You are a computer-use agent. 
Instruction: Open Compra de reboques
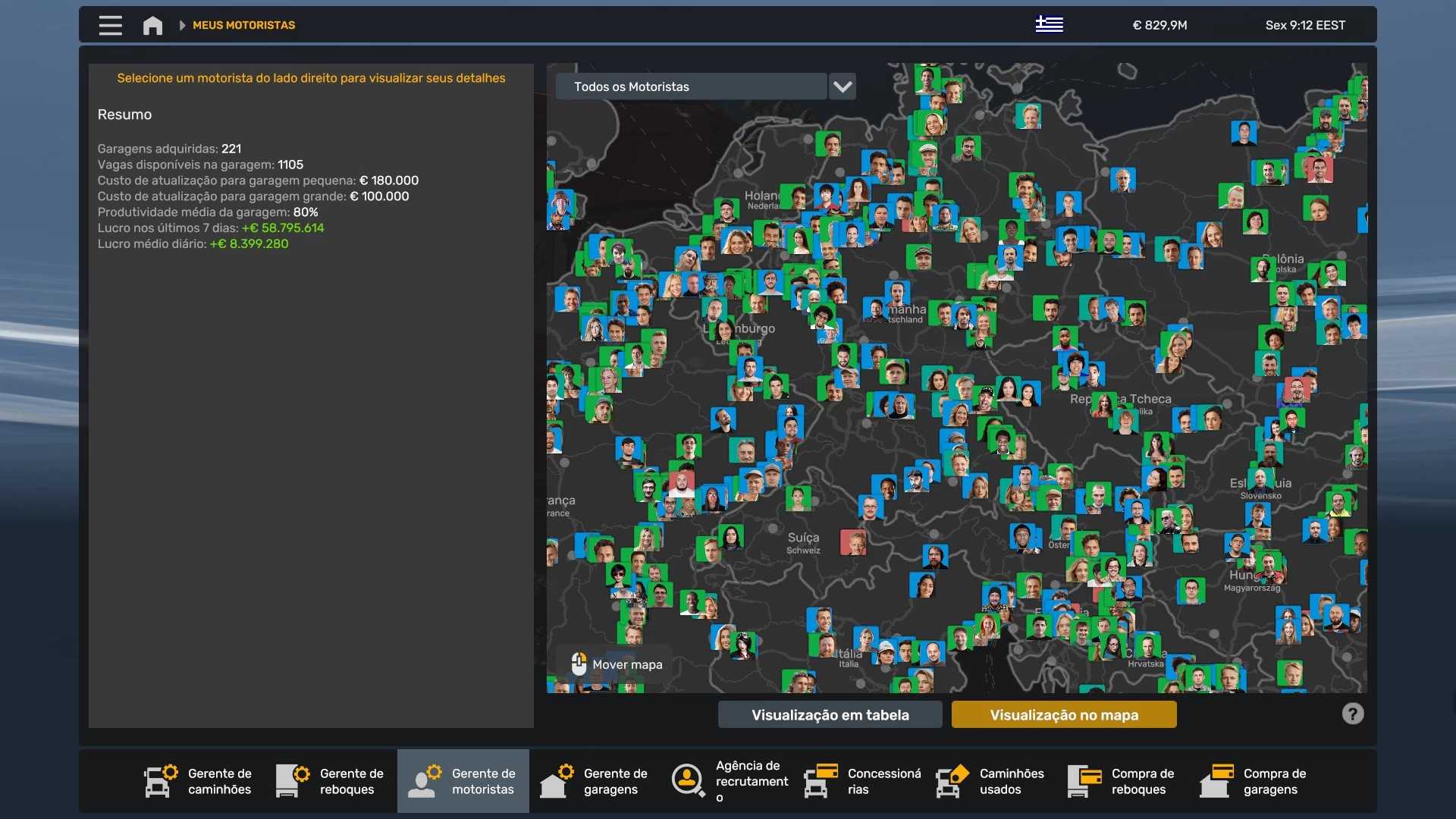1122,781
